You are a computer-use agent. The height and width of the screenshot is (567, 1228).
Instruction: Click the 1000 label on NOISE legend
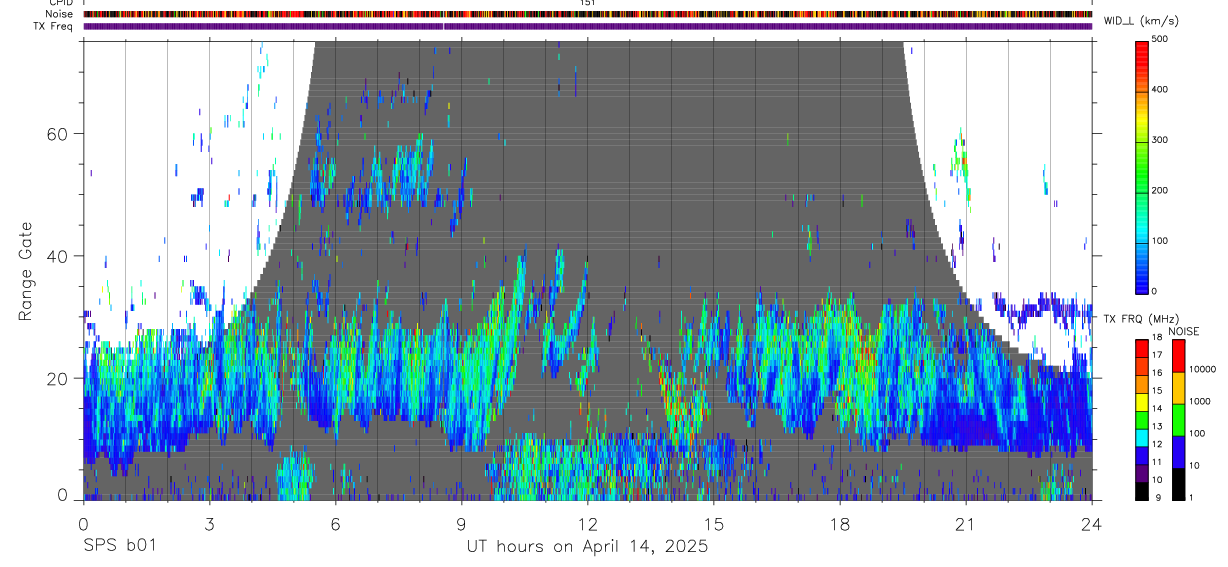[x=1202, y=401]
